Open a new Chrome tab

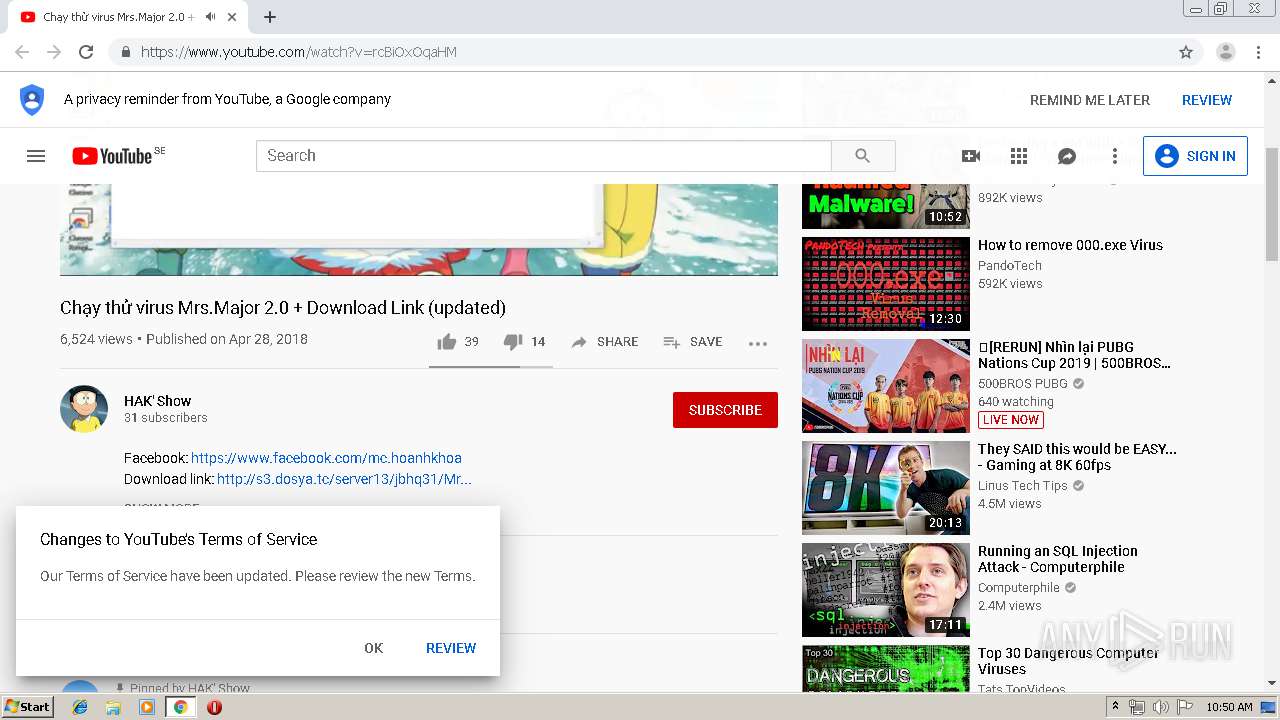click(x=270, y=17)
